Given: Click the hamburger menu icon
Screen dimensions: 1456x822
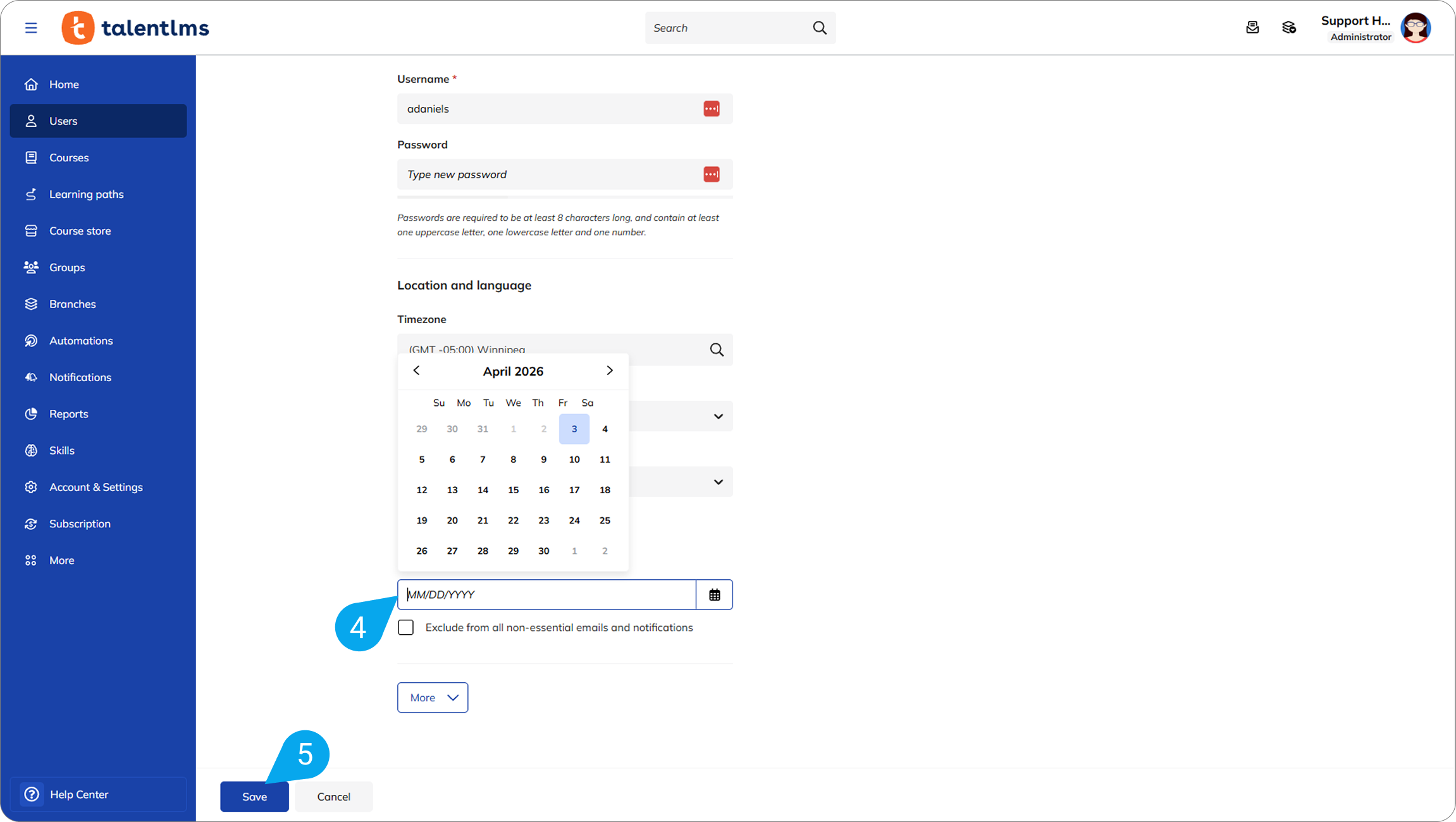Looking at the screenshot, I should coord(30,28).
